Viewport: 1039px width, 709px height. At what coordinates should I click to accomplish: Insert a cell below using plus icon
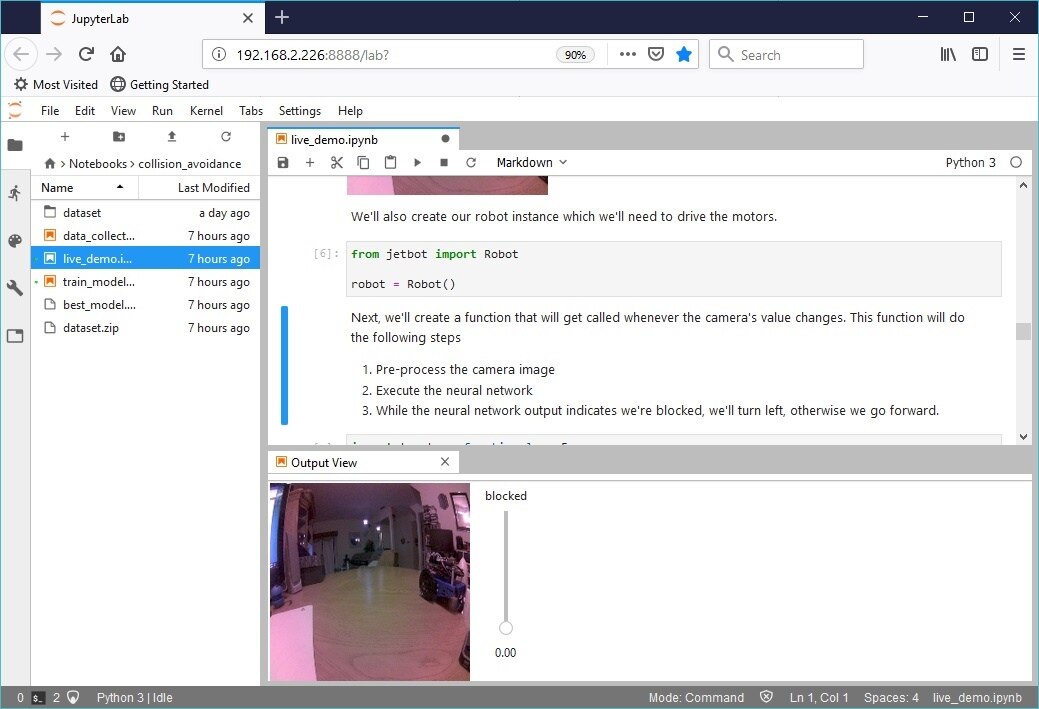coord(310,163)
